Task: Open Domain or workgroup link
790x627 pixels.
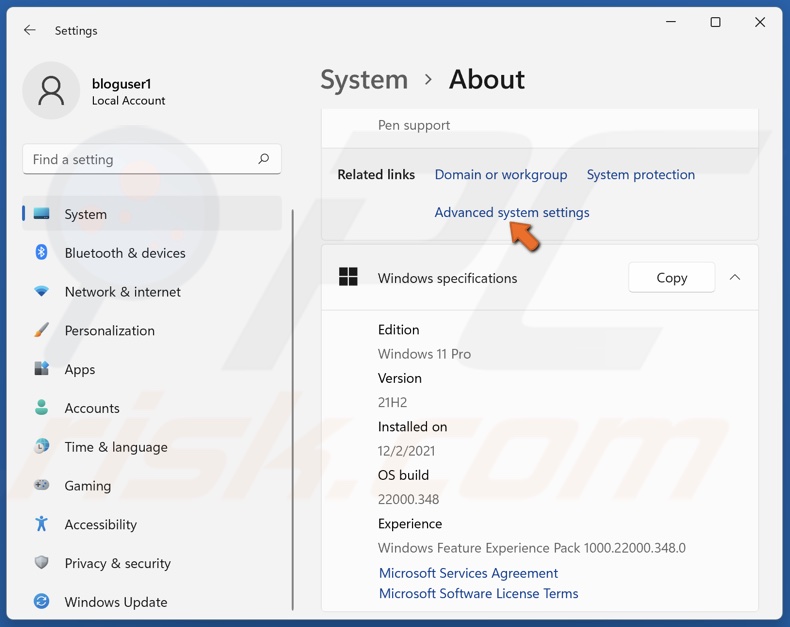Action: [x=501, y=174]
